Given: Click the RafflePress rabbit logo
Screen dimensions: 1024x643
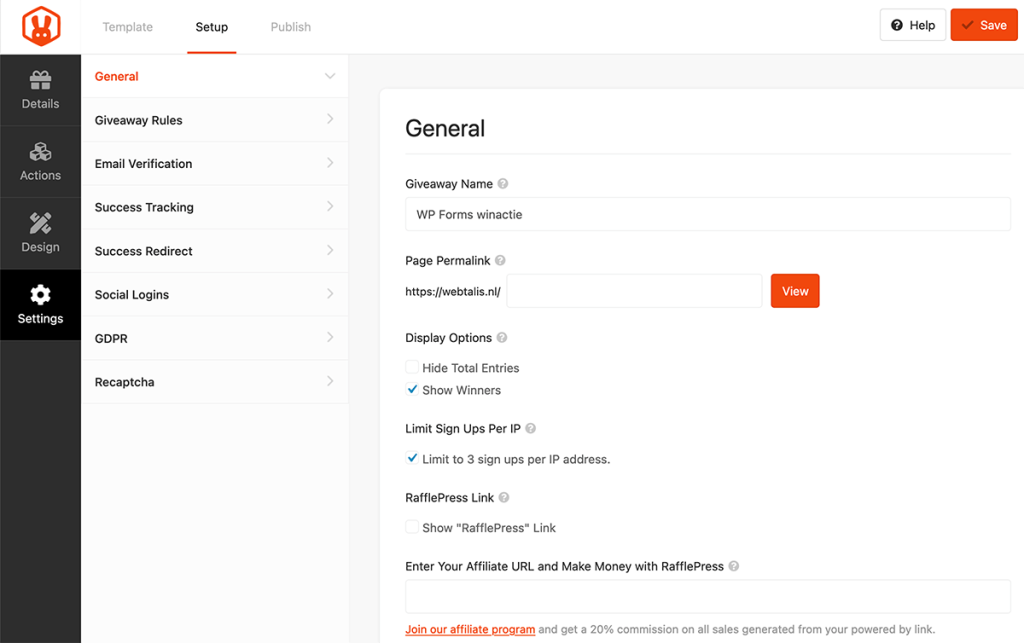Looking at the screenshot, I should coord(40,27).
